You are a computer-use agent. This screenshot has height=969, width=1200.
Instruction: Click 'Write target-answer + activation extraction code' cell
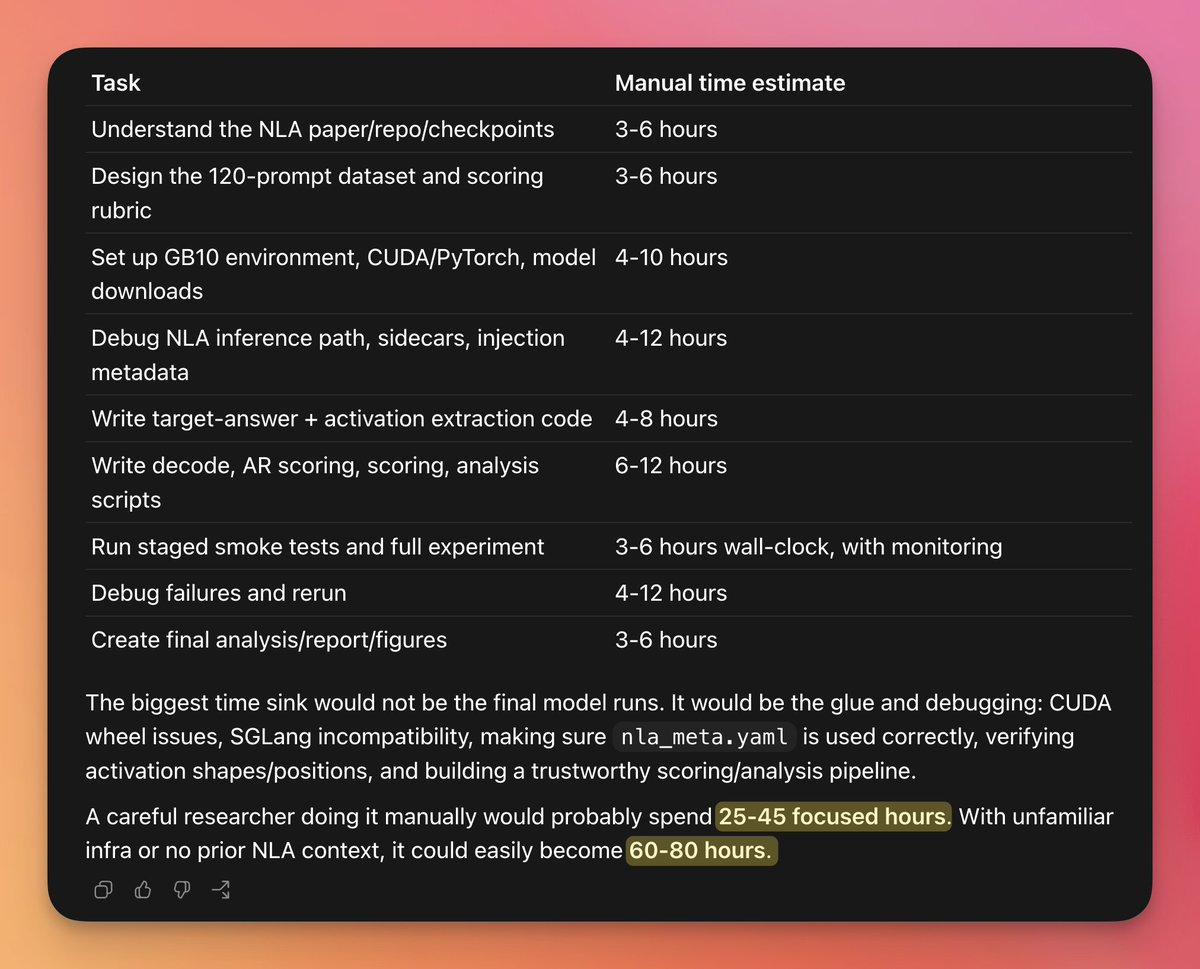pos(341,418)
